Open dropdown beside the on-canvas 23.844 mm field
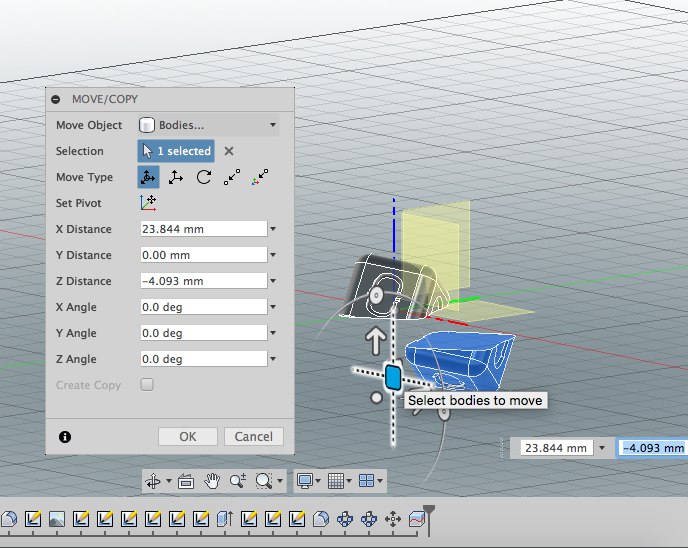This screenshot has height=548, width=688. click(x=602, y=448)
